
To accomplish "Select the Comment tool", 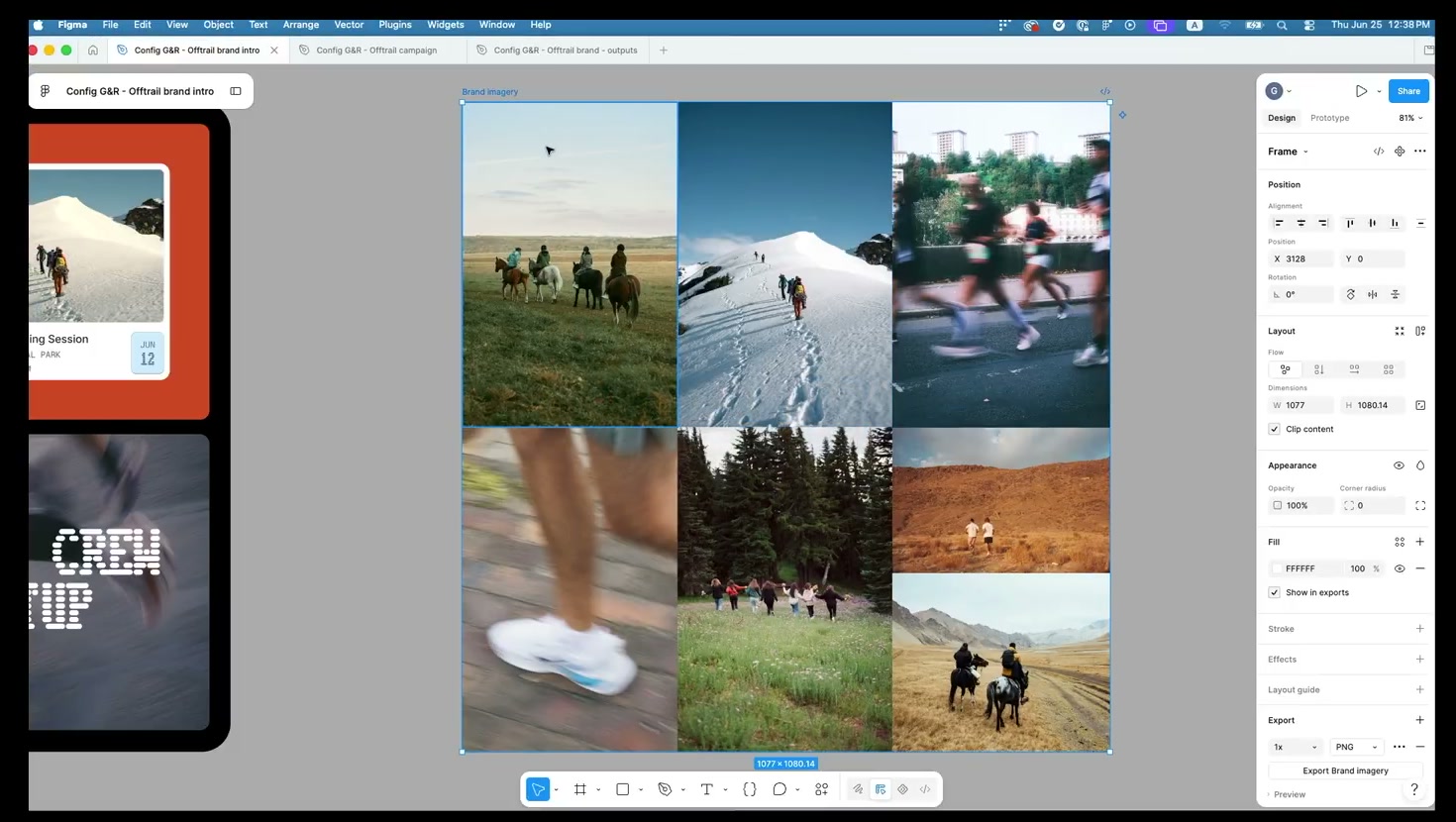I will (780, 789).
